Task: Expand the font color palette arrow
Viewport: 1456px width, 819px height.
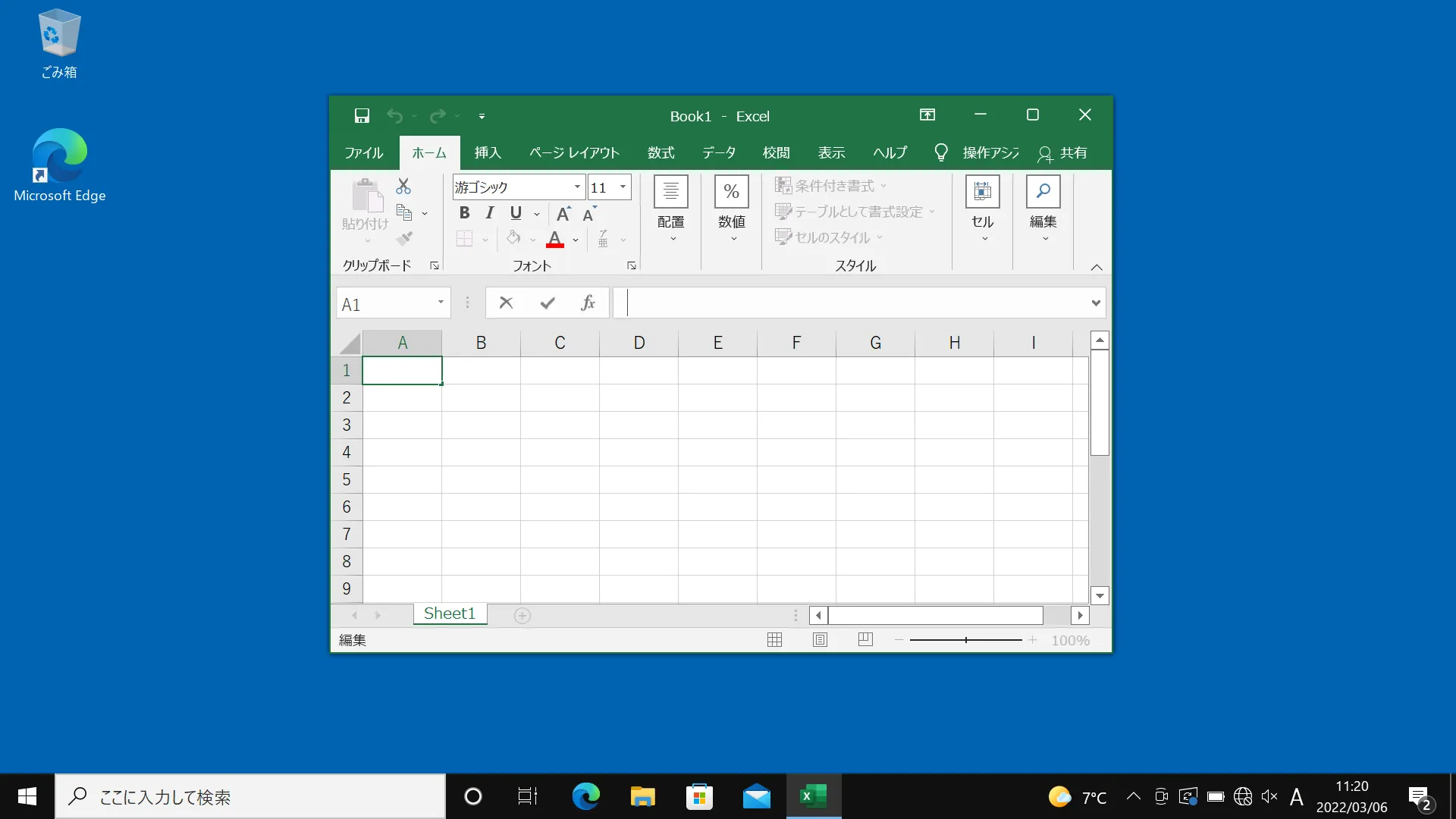Action: click(576, 240)
